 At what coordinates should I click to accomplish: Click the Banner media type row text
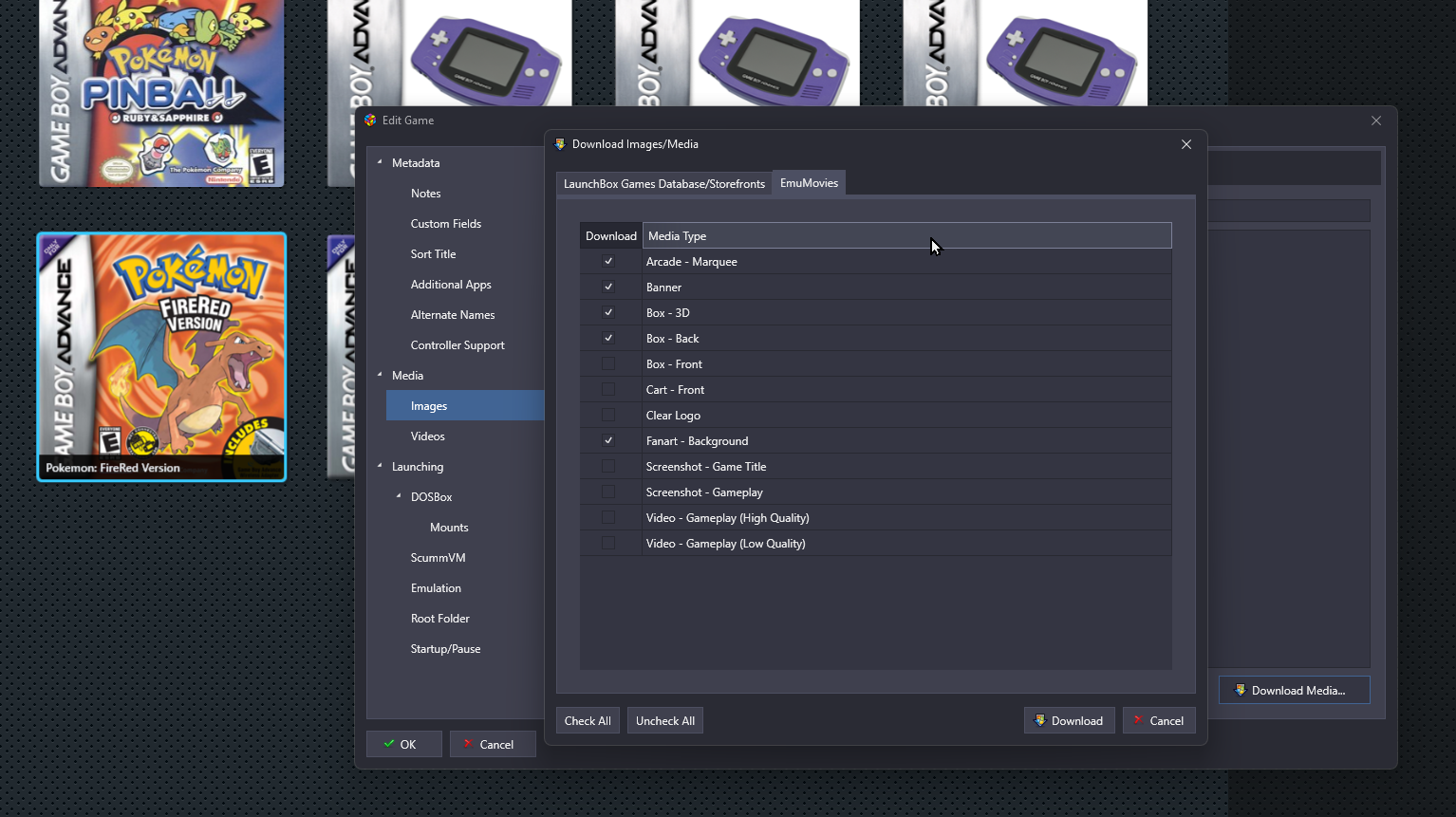[x=663, y=287]
